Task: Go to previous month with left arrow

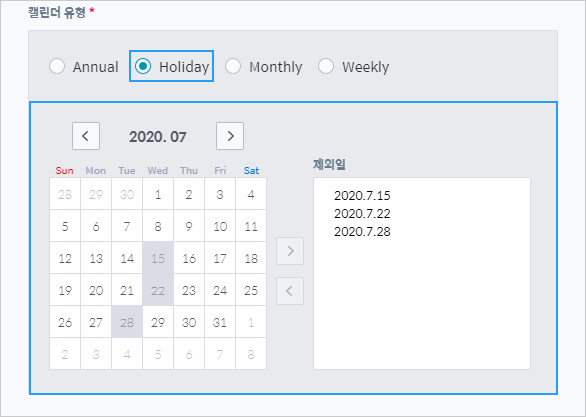Action: (x=86, y=136)
